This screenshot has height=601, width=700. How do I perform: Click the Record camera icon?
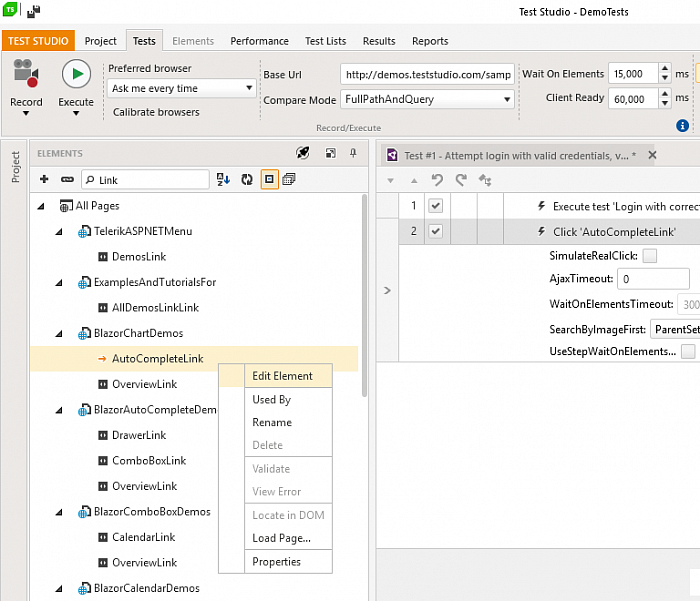25,73
